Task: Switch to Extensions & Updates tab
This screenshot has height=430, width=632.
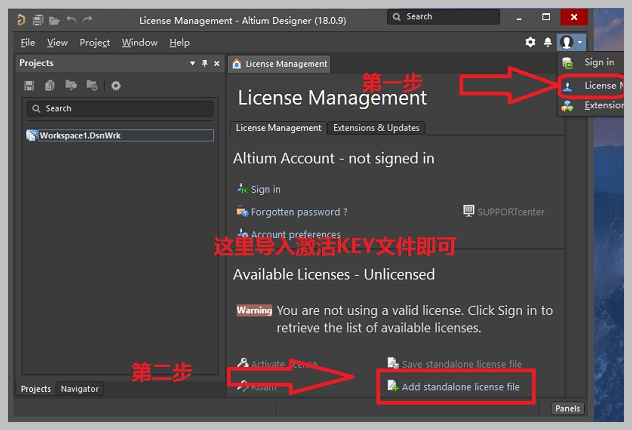Action: [x=376, y=128]
